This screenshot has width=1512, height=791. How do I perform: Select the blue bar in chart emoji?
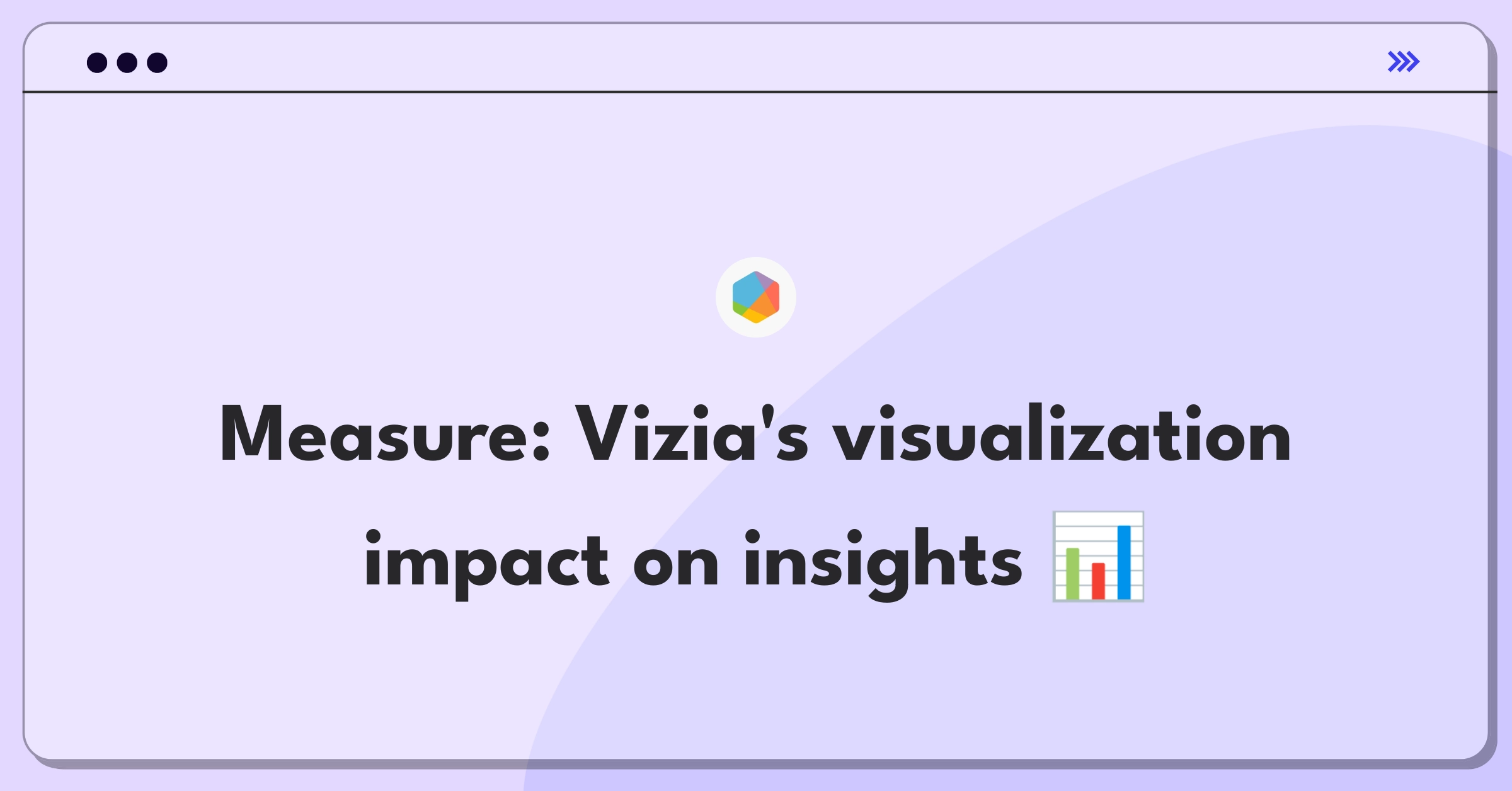coord(1124,562)
